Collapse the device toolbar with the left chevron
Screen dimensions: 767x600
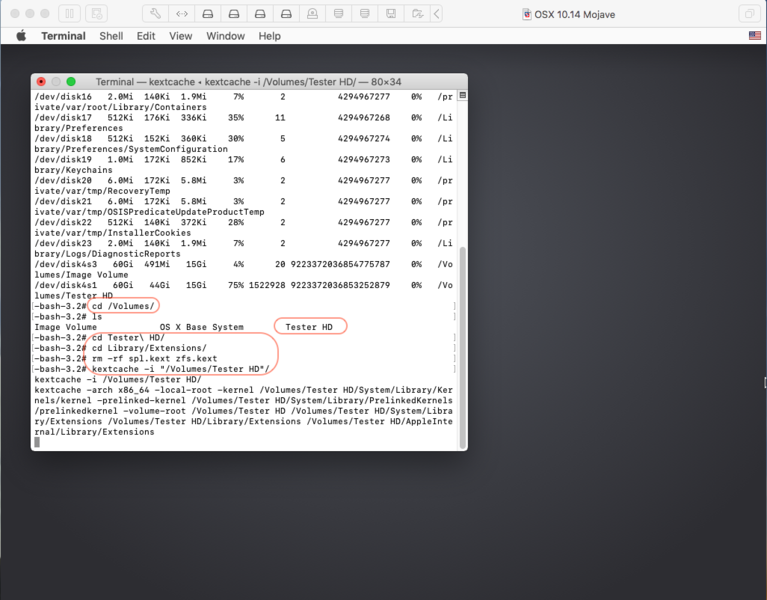pos(437,14)
